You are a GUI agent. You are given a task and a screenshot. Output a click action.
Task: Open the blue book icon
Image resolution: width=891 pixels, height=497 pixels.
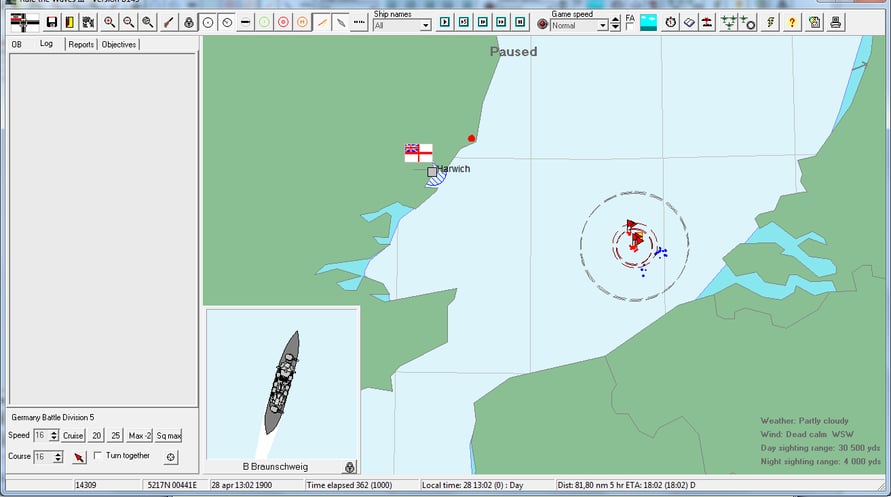pos(689,23)
